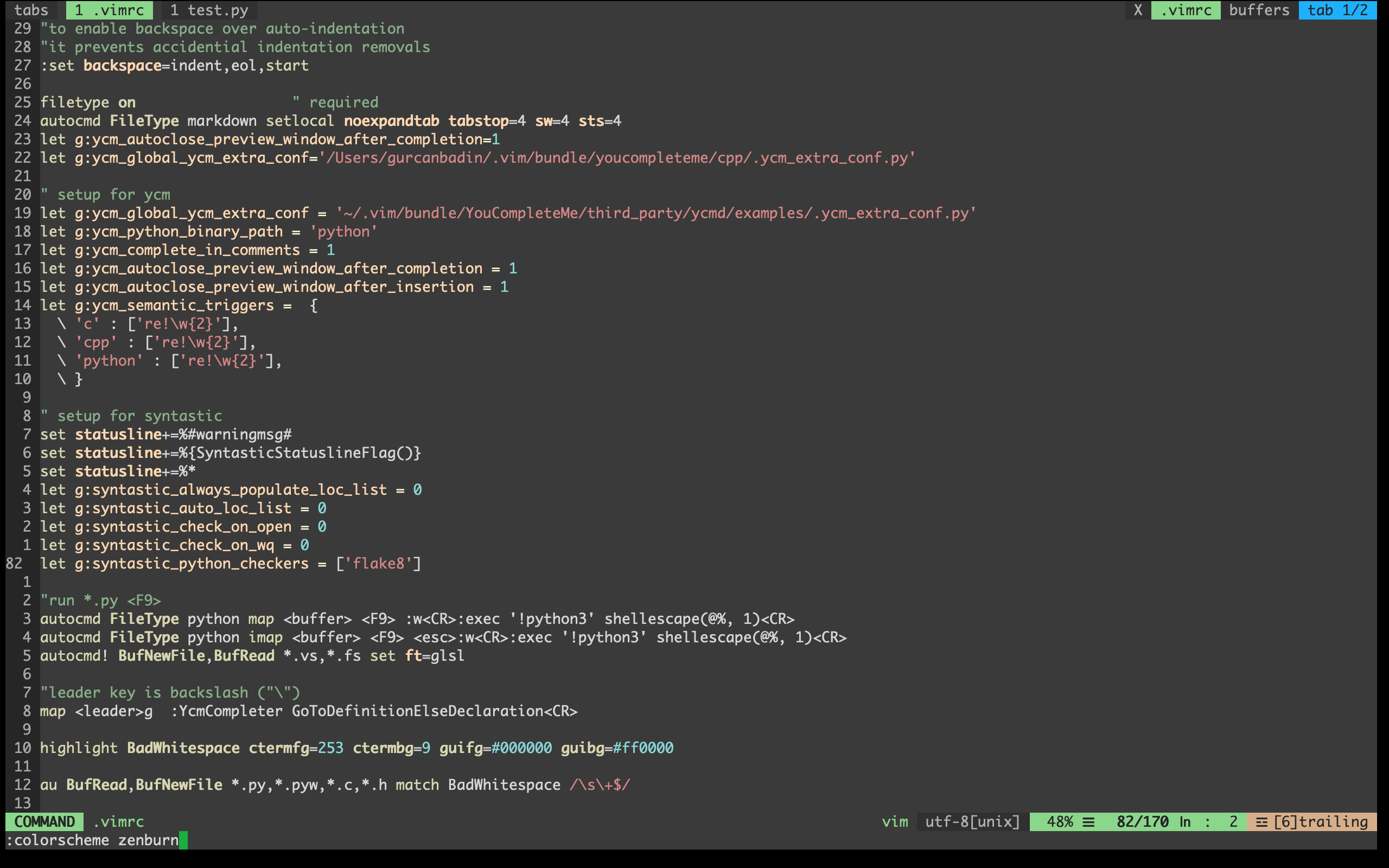Select the .vimrc buffer on the right
The width and height of the screenshot is (1389, 868).
1186,10
